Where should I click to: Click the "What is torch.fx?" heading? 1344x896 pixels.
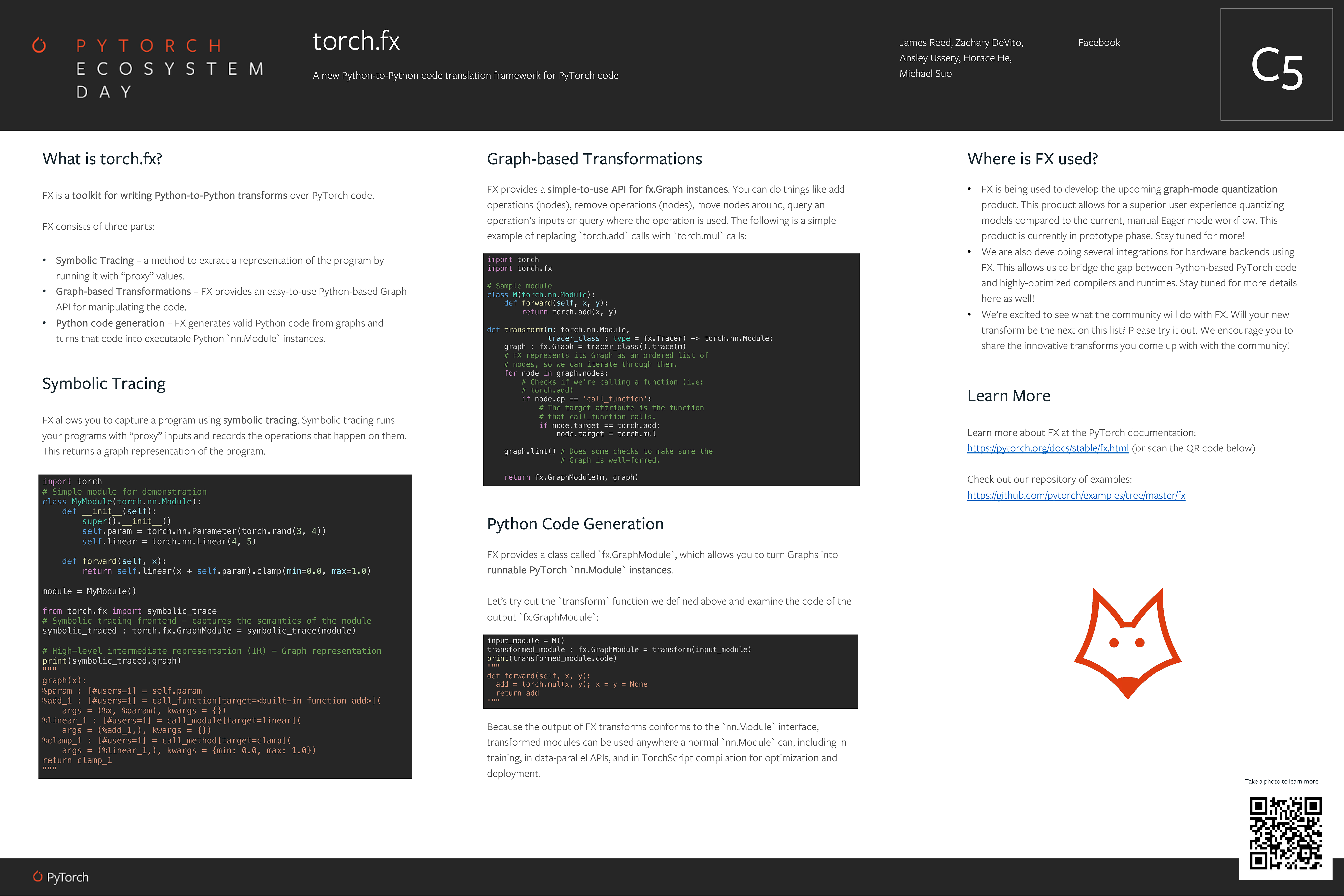click(102, 159)
